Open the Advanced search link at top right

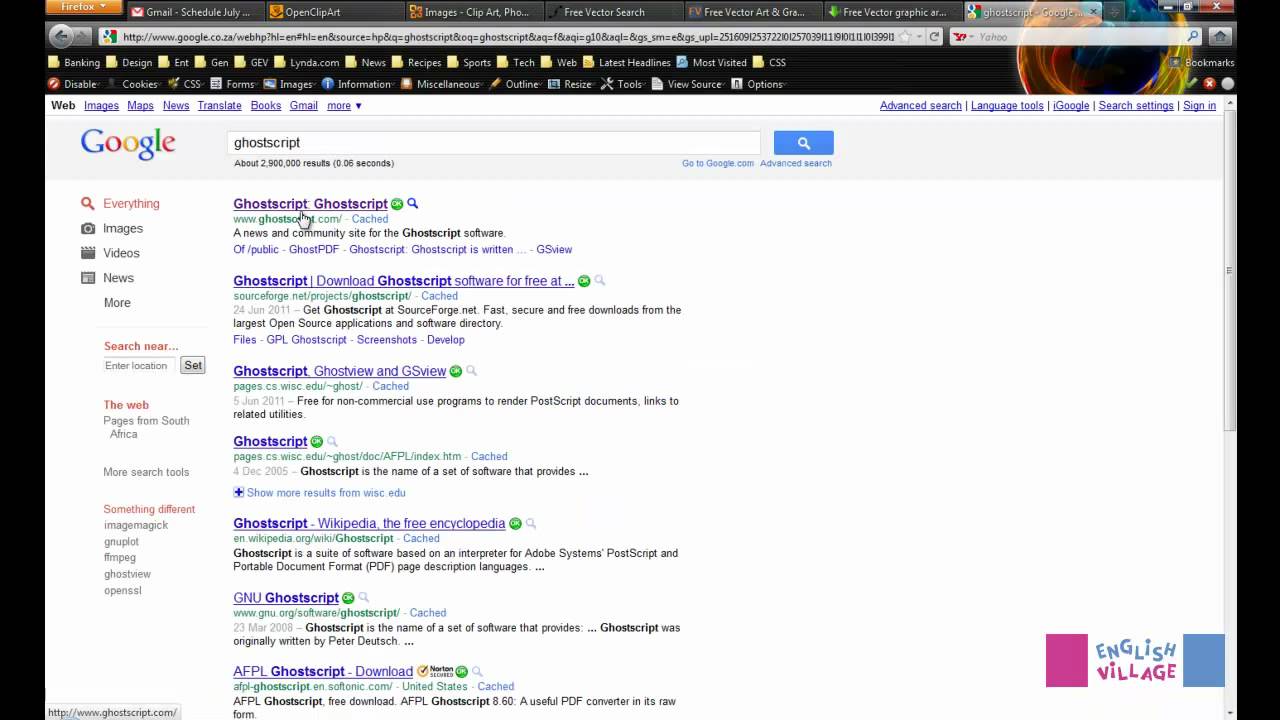tap(920, 105)
